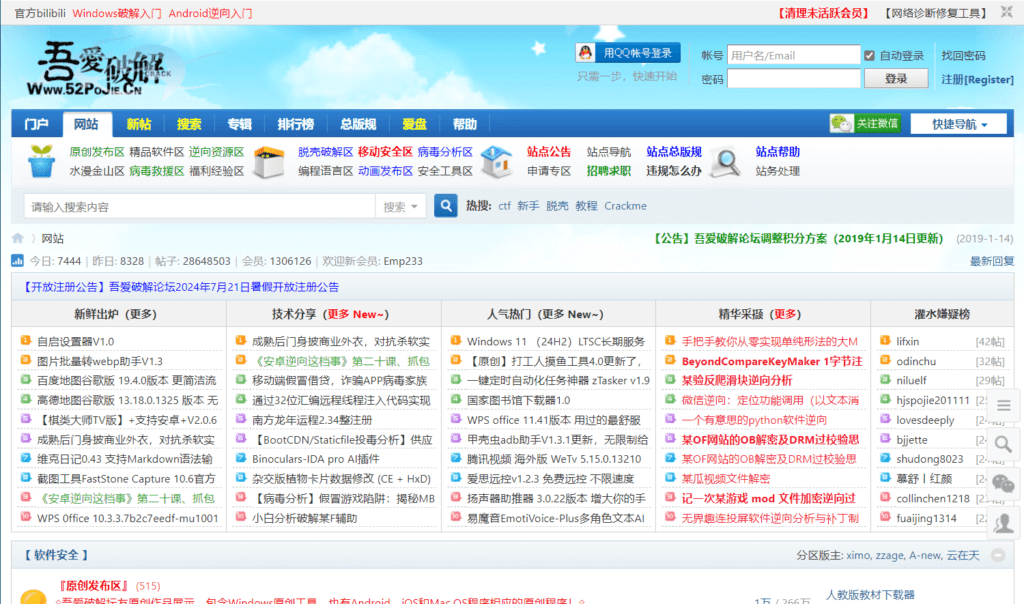Select the 网站 nav tab
The width and height of the screenshot is (1024, 604).
click(x=87, y=124)
